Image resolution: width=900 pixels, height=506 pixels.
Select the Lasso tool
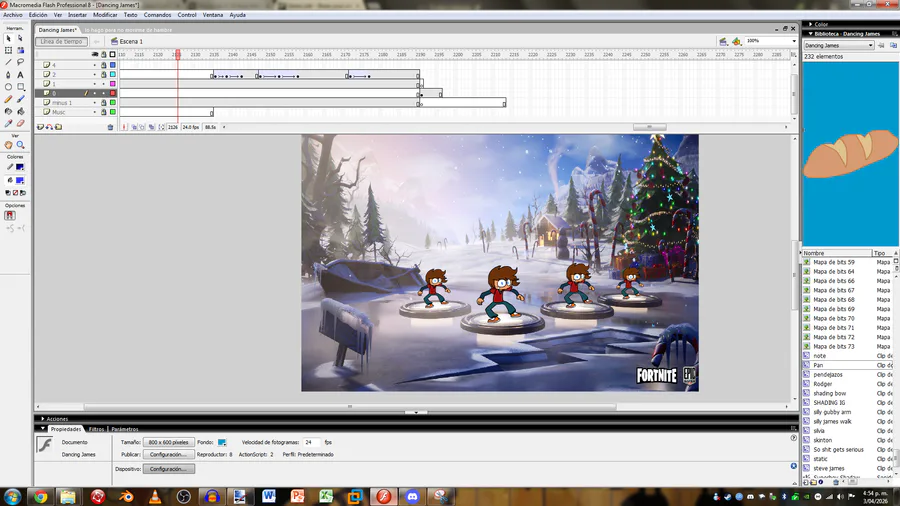click(x=21, y=63)
